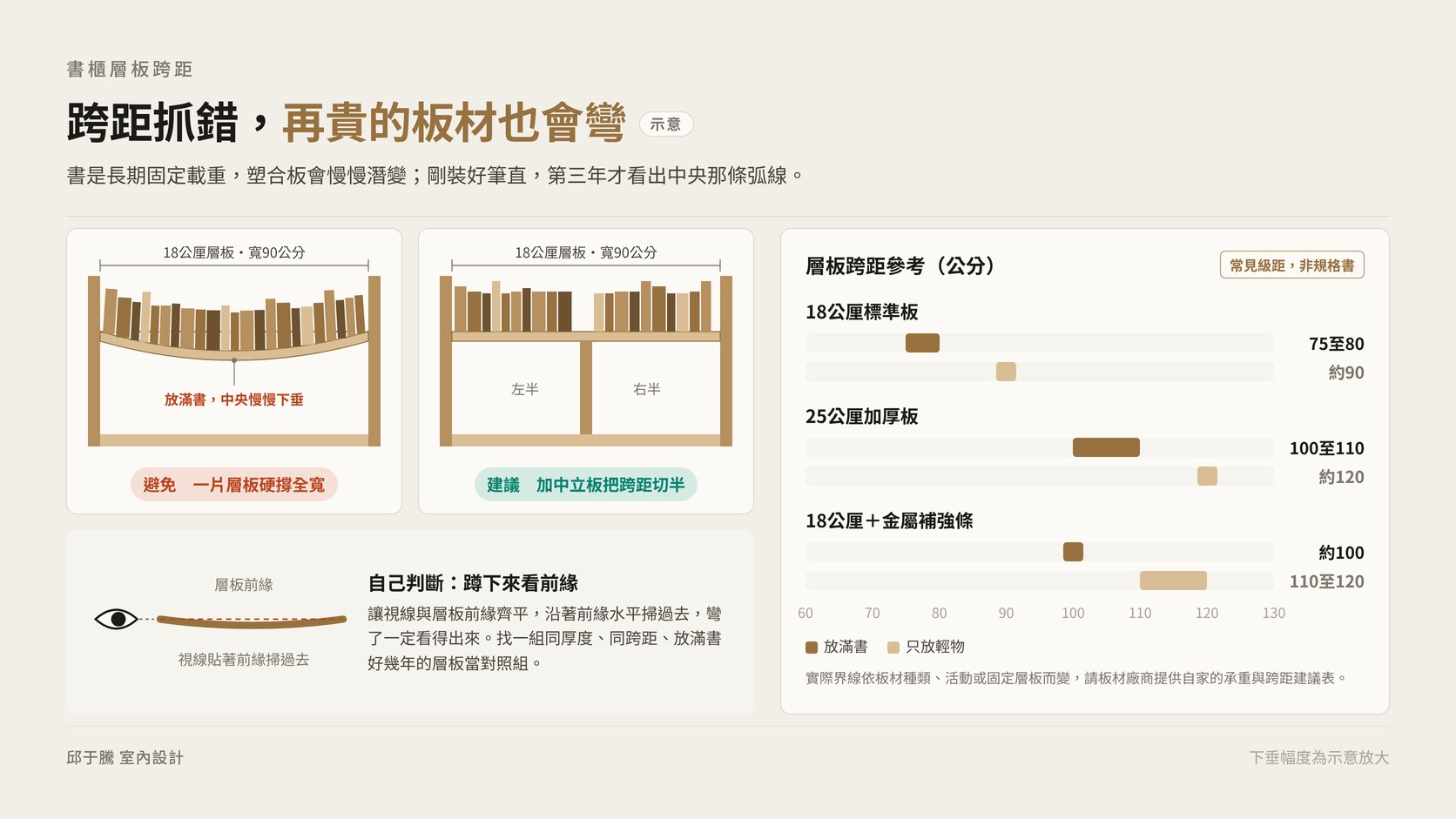This screenshot has width=1456, height=819.
Task: Click the dark bar for 金屬補強條 約100
Action: tap(1073, 552)
